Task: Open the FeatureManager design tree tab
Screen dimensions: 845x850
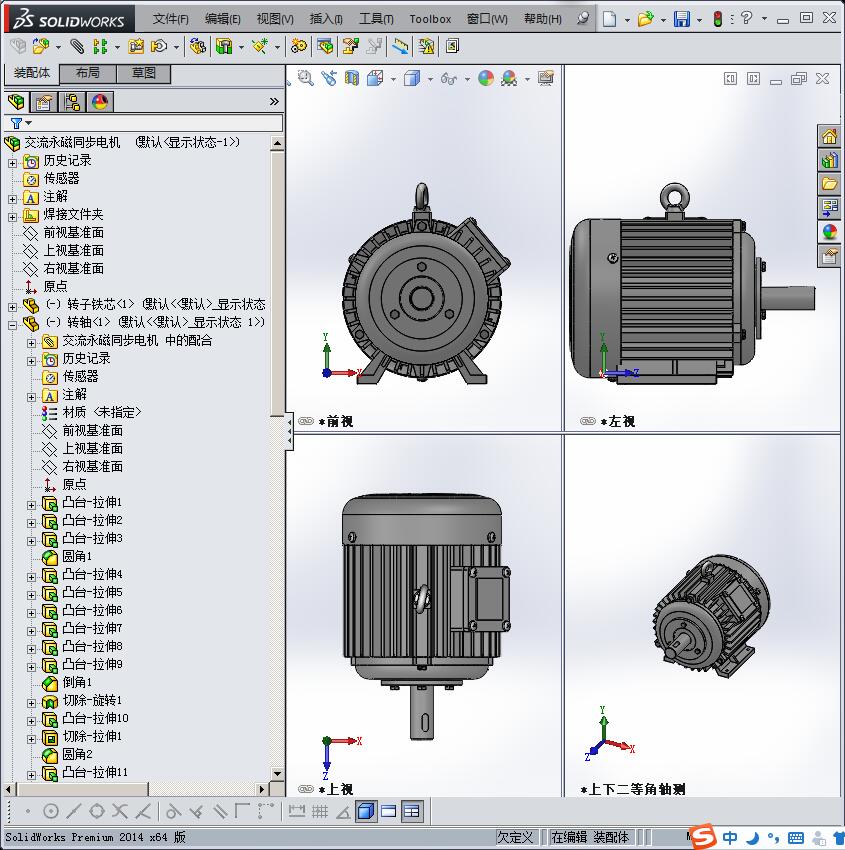Action: tap(16, 102)
